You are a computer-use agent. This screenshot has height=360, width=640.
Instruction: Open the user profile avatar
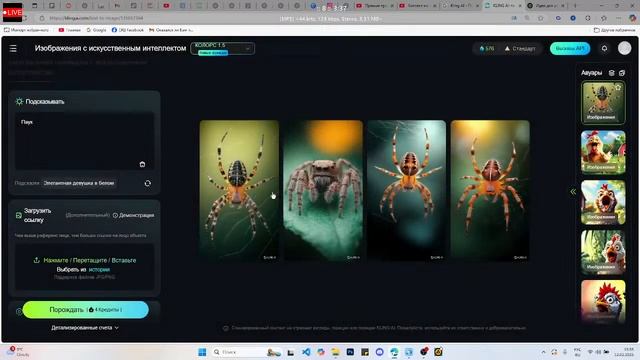[624, 48]
